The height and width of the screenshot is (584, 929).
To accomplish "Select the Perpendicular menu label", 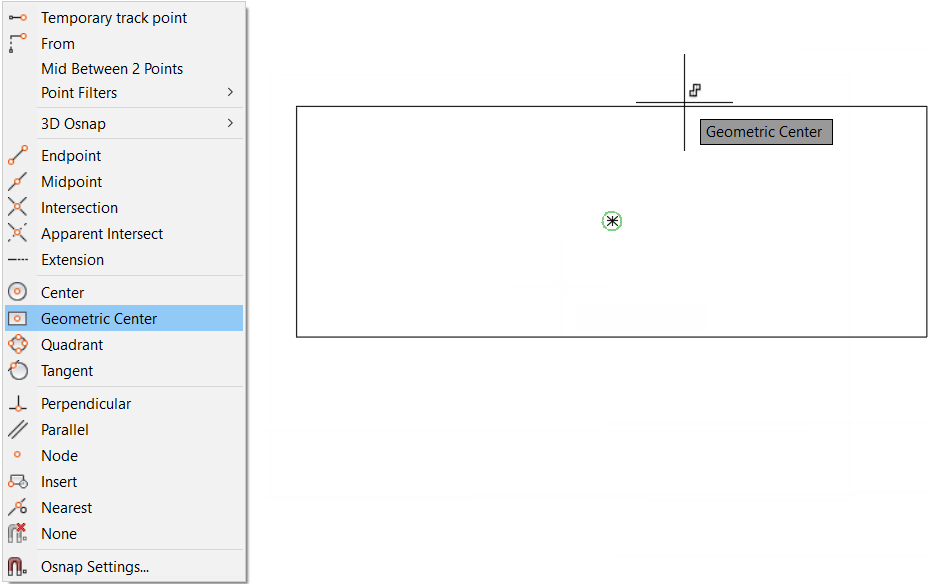I will pyautogui.click(x=86, y=404).
